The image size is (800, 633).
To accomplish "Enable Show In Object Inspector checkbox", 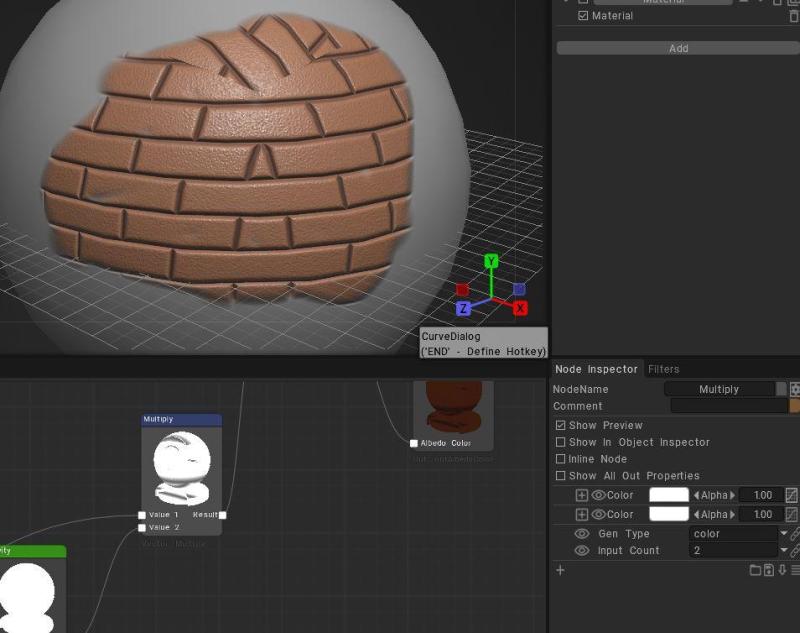I will (x=560, y=442).
